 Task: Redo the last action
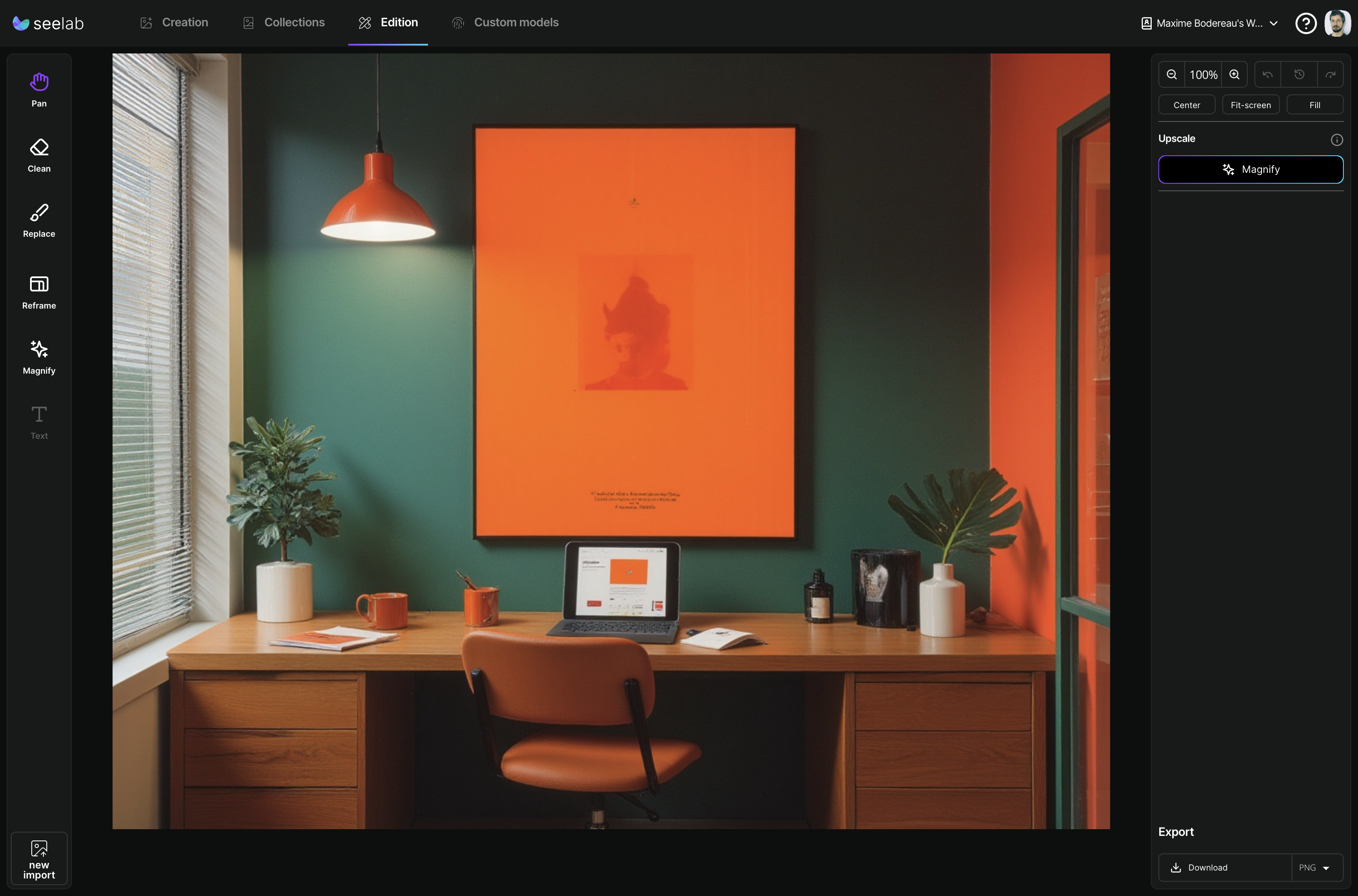click(x=1330, y=75)
